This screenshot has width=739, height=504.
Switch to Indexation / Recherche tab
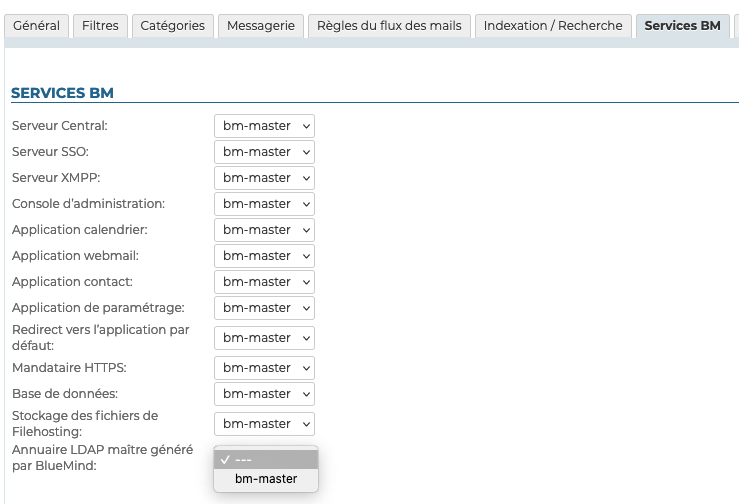[x=552, y=26]
